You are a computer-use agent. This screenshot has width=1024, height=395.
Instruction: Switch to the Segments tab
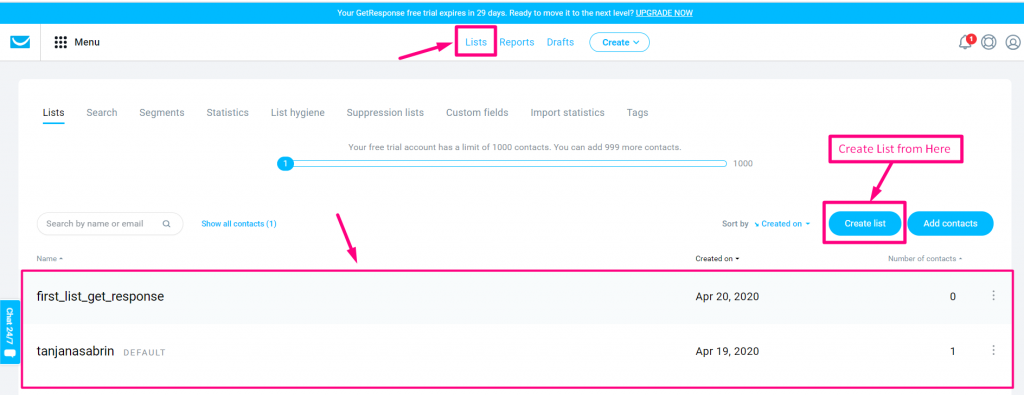click(162, 113)
